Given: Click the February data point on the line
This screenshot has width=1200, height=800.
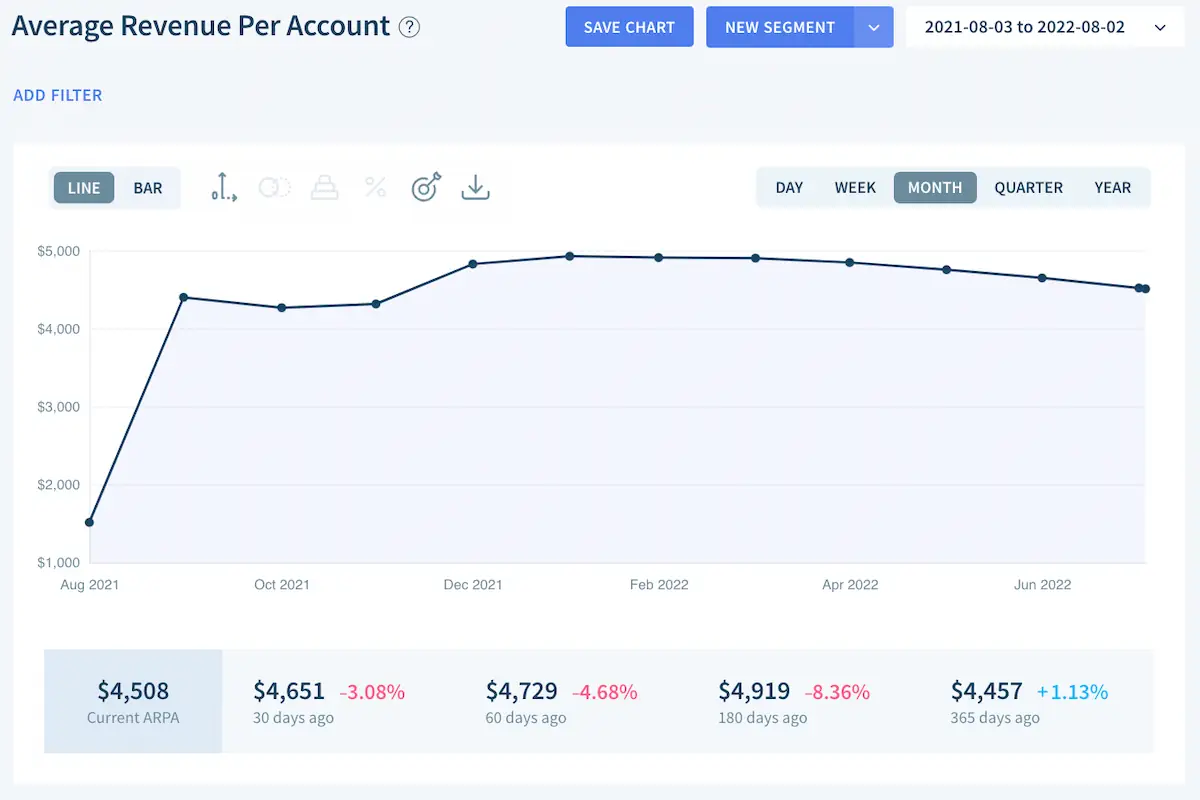Looking at the screenshot, I should [x=659, y=257].
